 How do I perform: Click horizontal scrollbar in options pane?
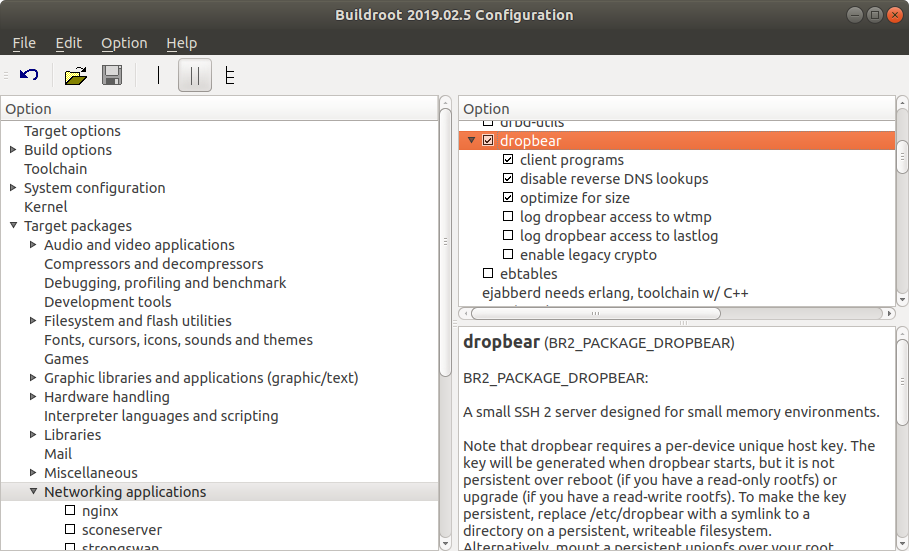tap(596, 313)
